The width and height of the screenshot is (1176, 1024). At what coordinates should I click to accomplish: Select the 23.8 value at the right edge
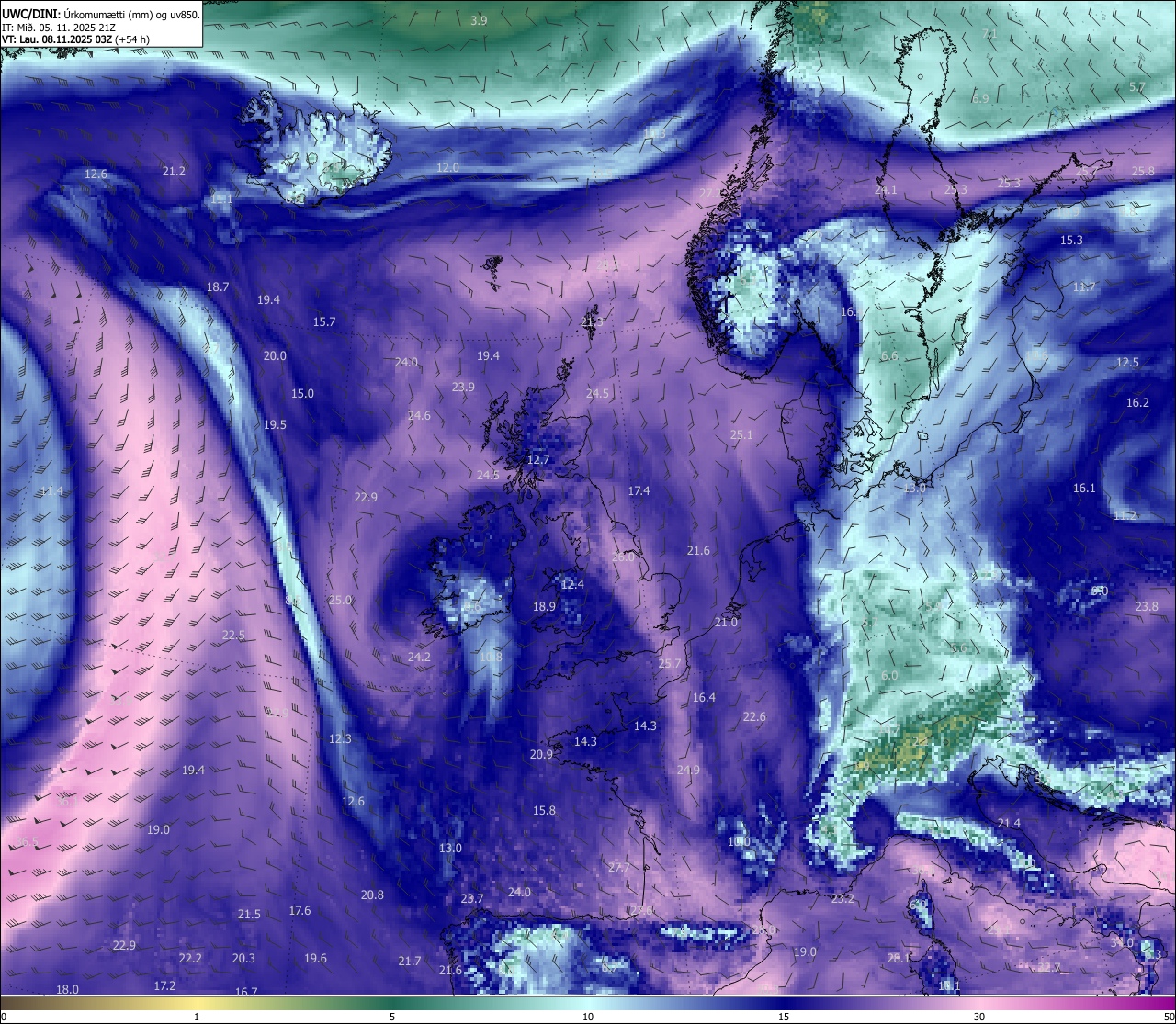coord(1147,606)
